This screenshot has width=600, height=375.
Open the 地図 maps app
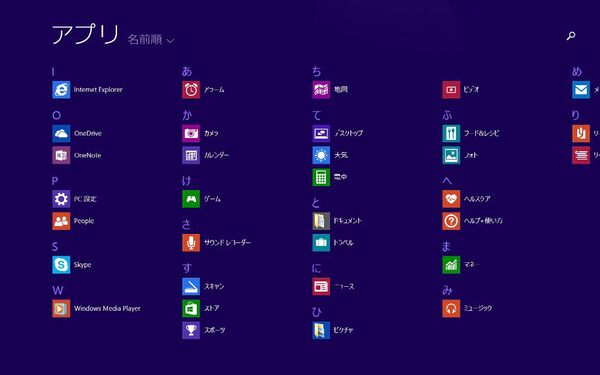pos(330,90)
